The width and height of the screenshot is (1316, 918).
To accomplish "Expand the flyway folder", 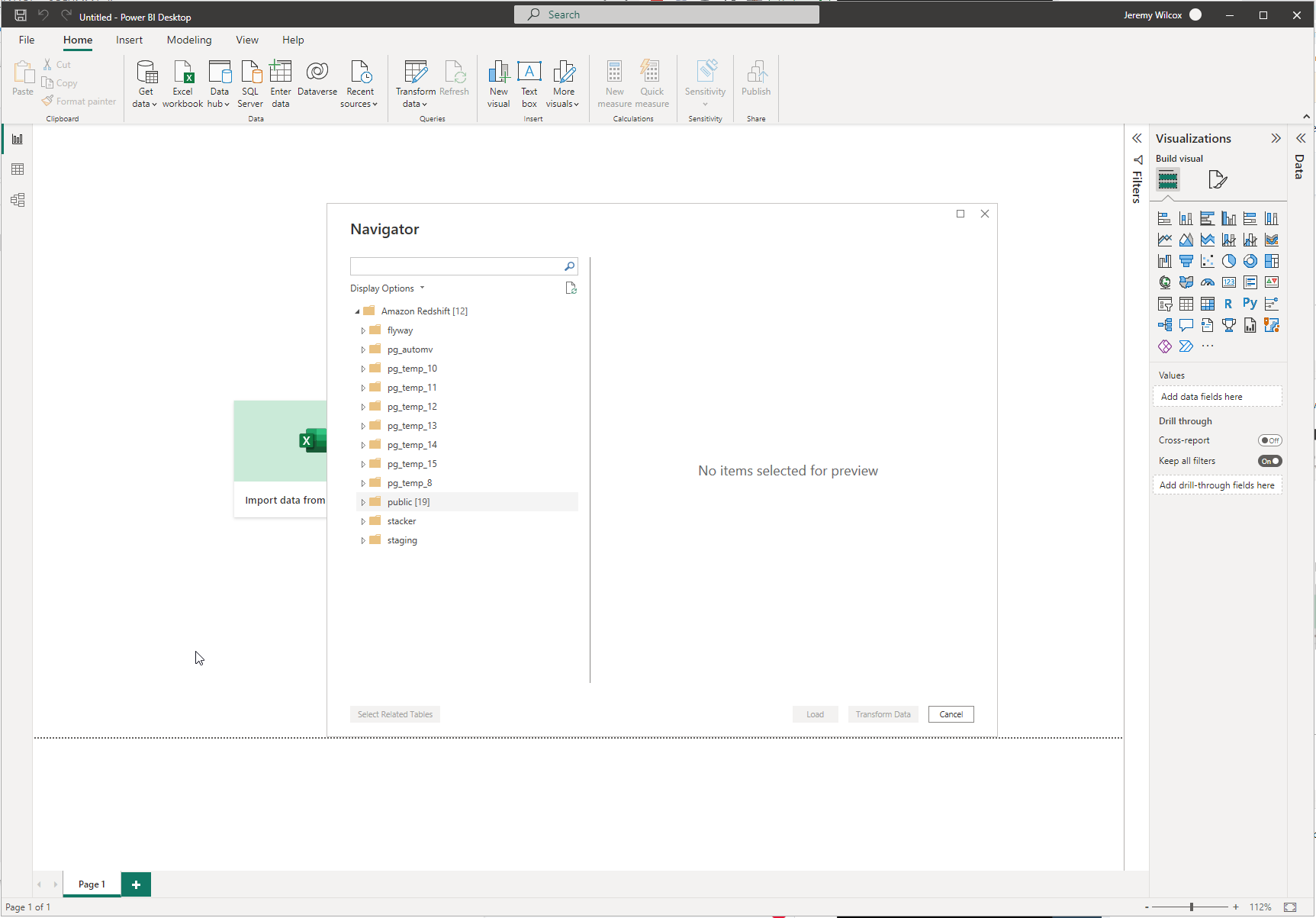I will [363, 330].
